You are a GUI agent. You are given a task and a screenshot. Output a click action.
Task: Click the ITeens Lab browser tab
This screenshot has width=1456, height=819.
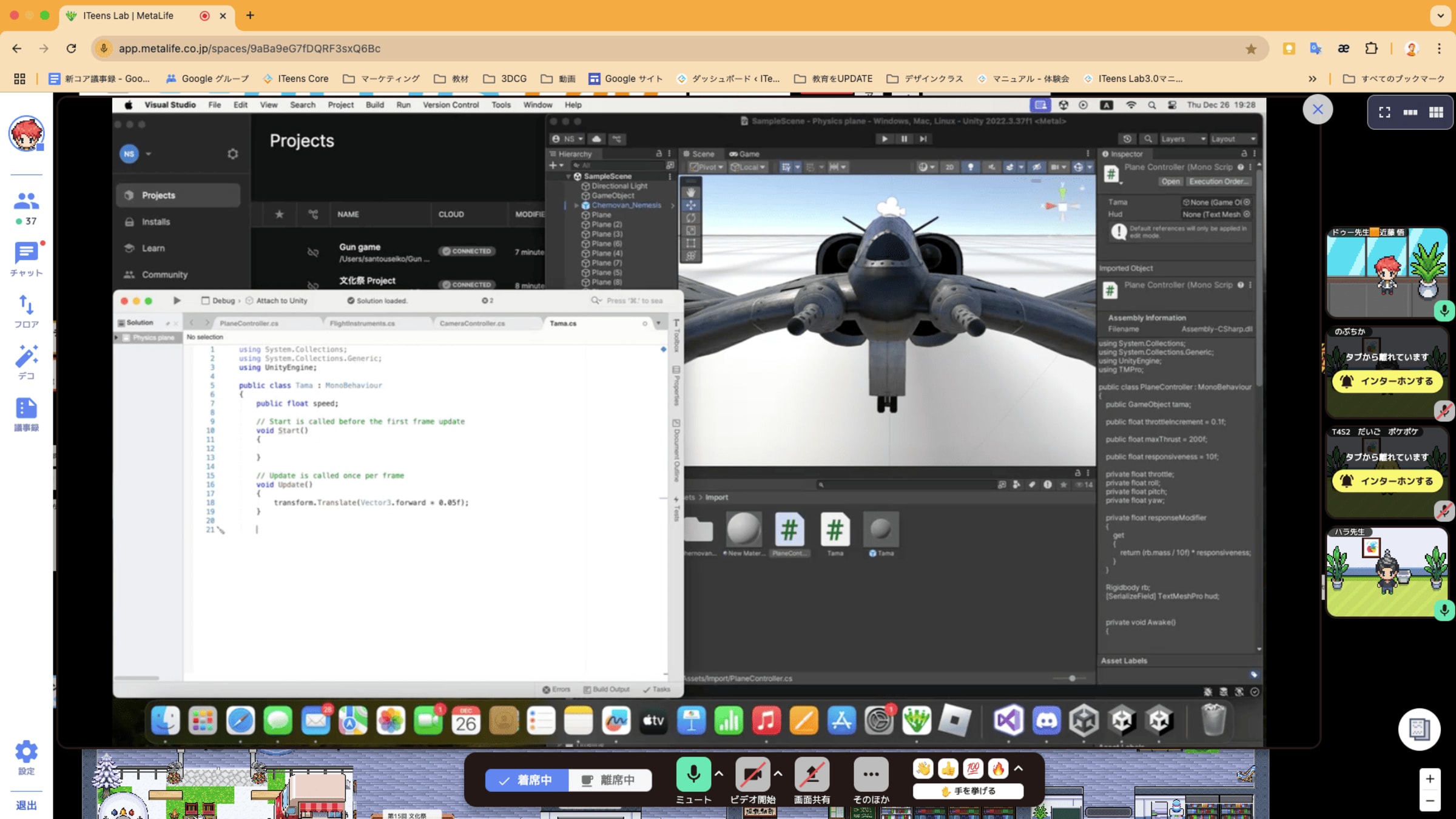tap(128, 15)
